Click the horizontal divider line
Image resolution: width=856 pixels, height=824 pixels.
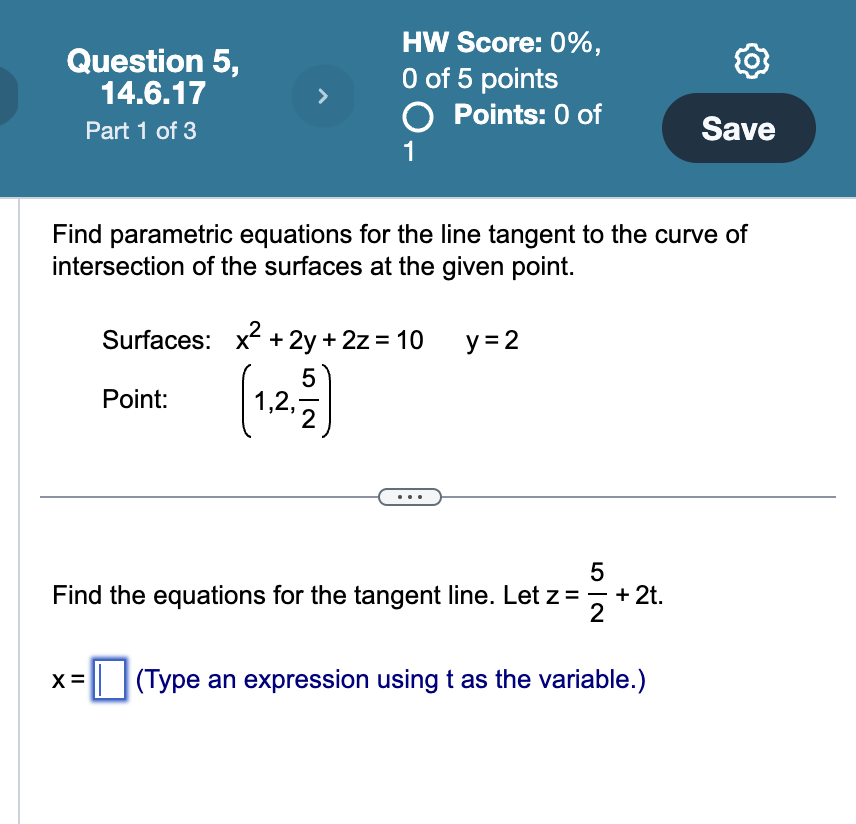click(200, 496)
